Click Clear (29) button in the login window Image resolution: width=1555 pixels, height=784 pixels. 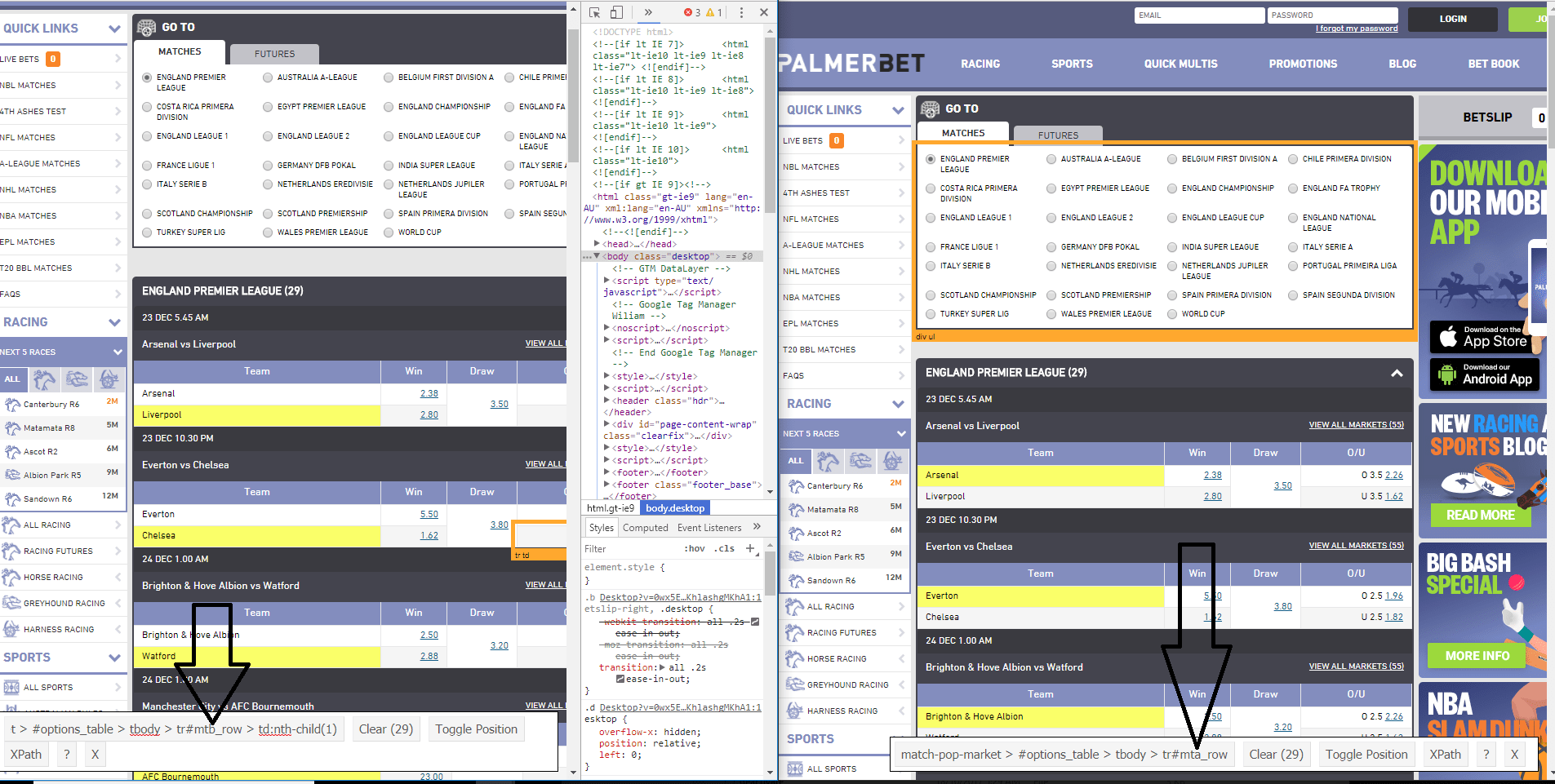click(1276, 755)
